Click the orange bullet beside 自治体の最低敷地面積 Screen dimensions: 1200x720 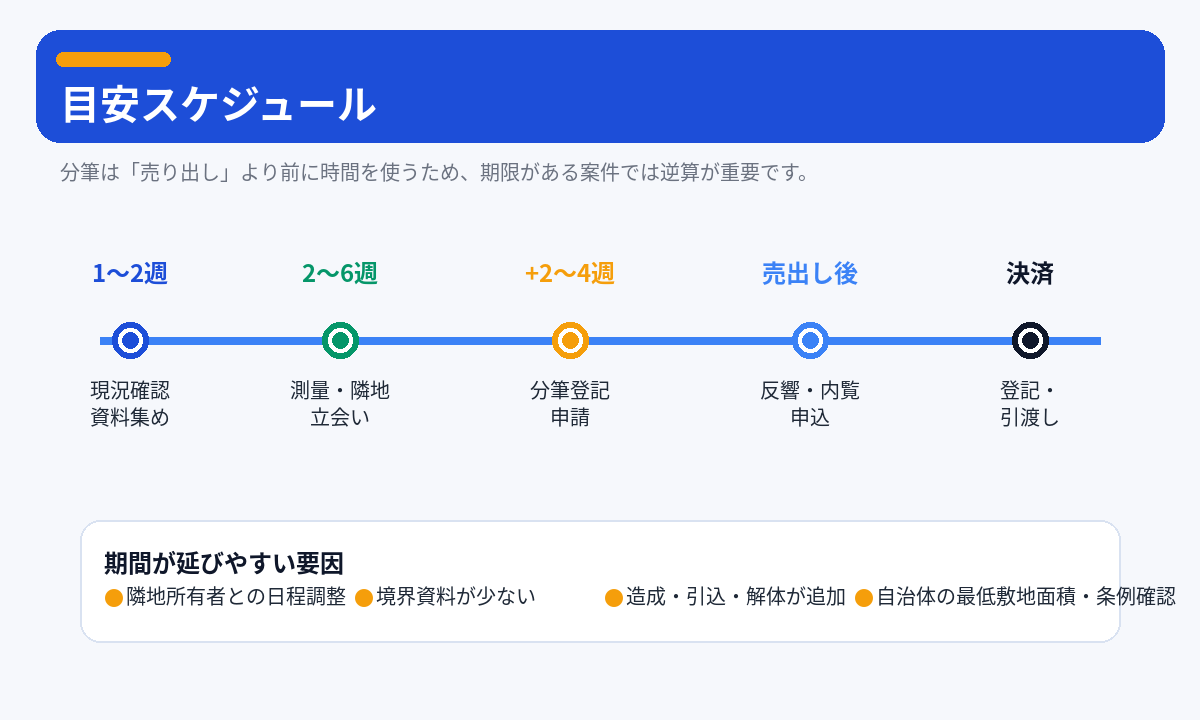[x=864, y=598]
